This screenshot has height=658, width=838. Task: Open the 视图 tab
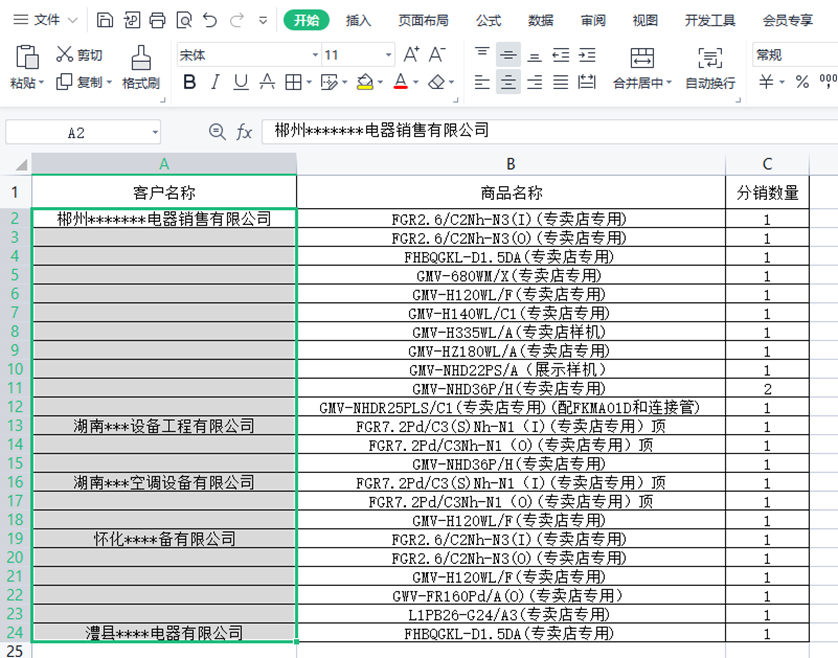[x=645, y=20]
